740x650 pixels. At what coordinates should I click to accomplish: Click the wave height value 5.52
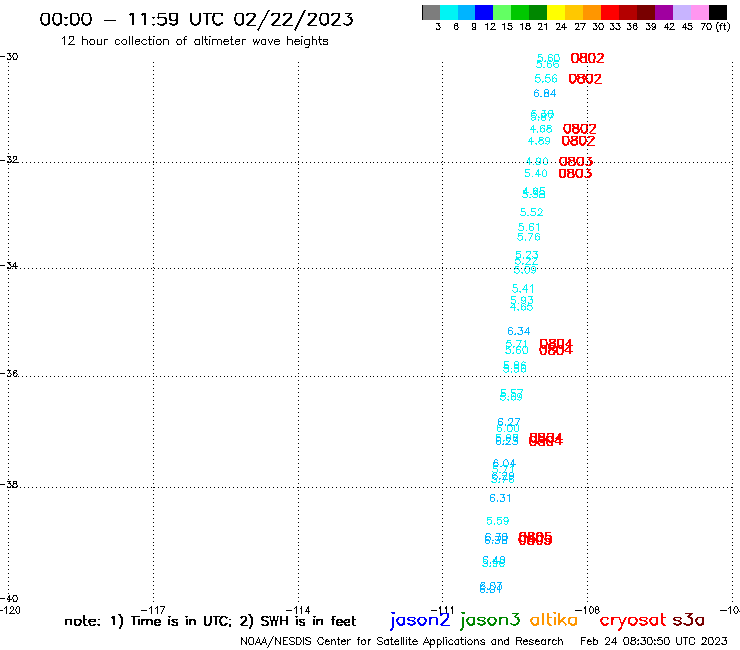coord(531,212)
